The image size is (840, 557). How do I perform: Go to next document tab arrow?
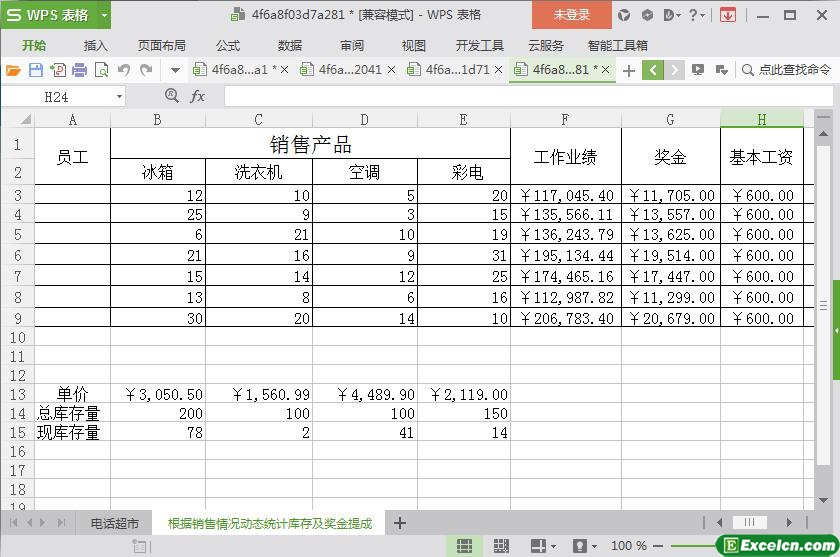tap(674, 70)
